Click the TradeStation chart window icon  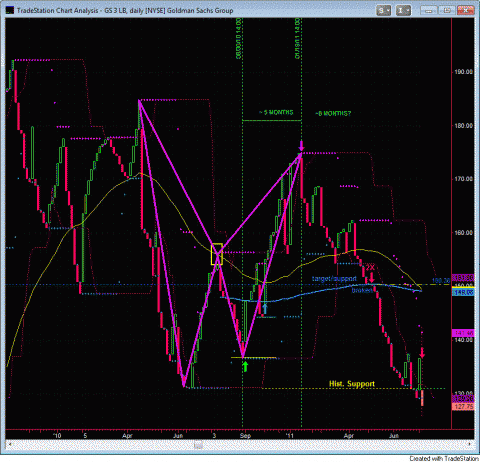pyautogui.click(x=10, y=10)
